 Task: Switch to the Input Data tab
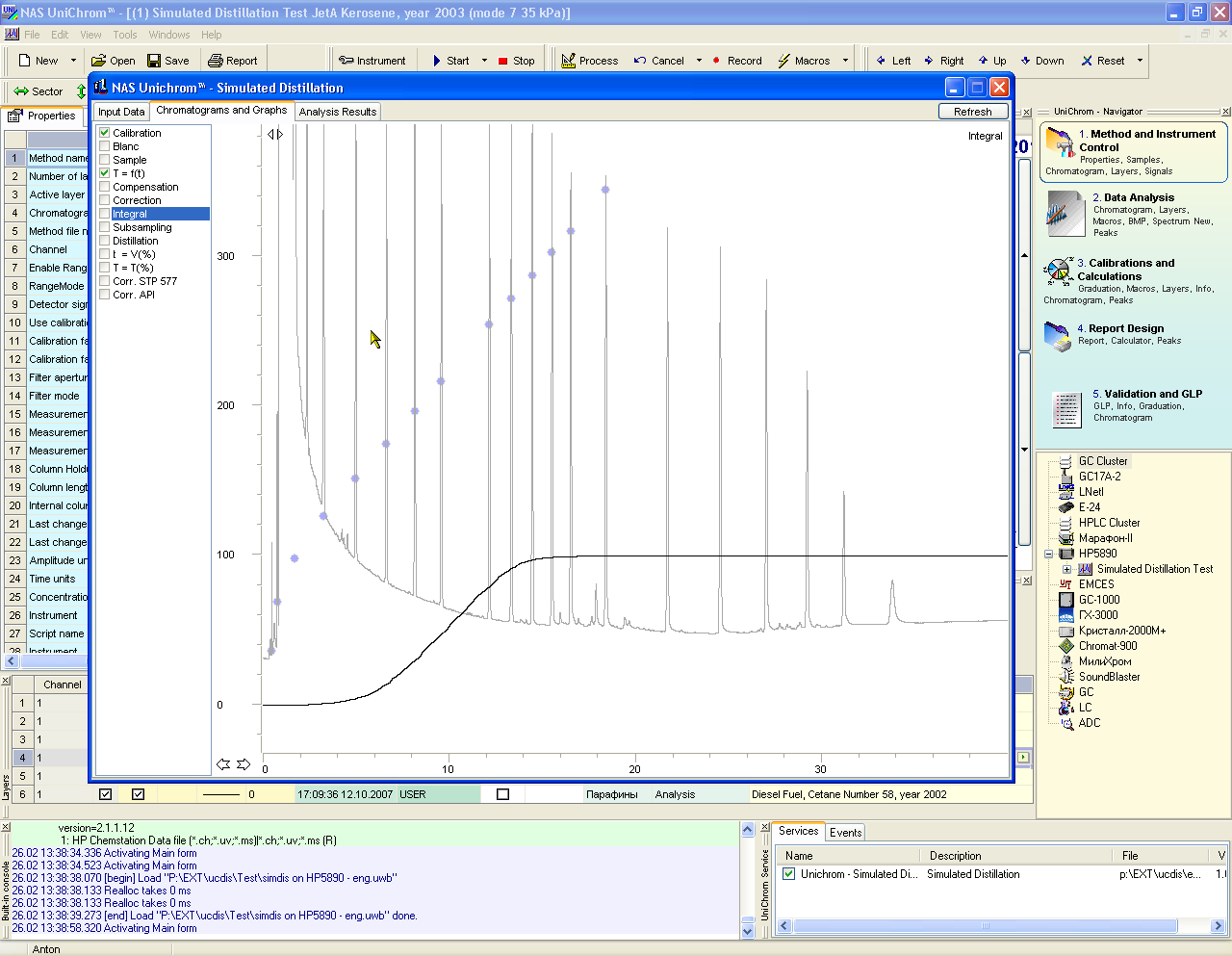click(121, 112)
